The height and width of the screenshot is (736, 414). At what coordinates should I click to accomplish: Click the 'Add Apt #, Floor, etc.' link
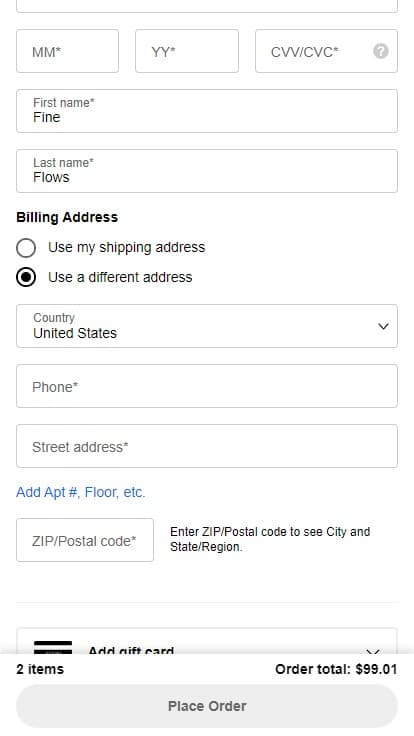tap(81, 492)
